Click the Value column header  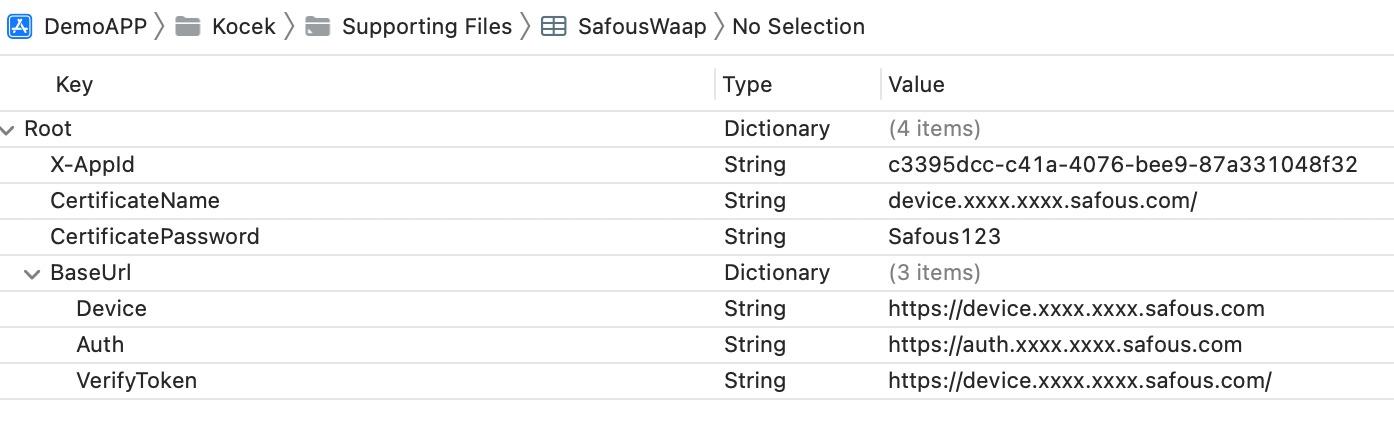pyautogui.click(x=916, y=85)
